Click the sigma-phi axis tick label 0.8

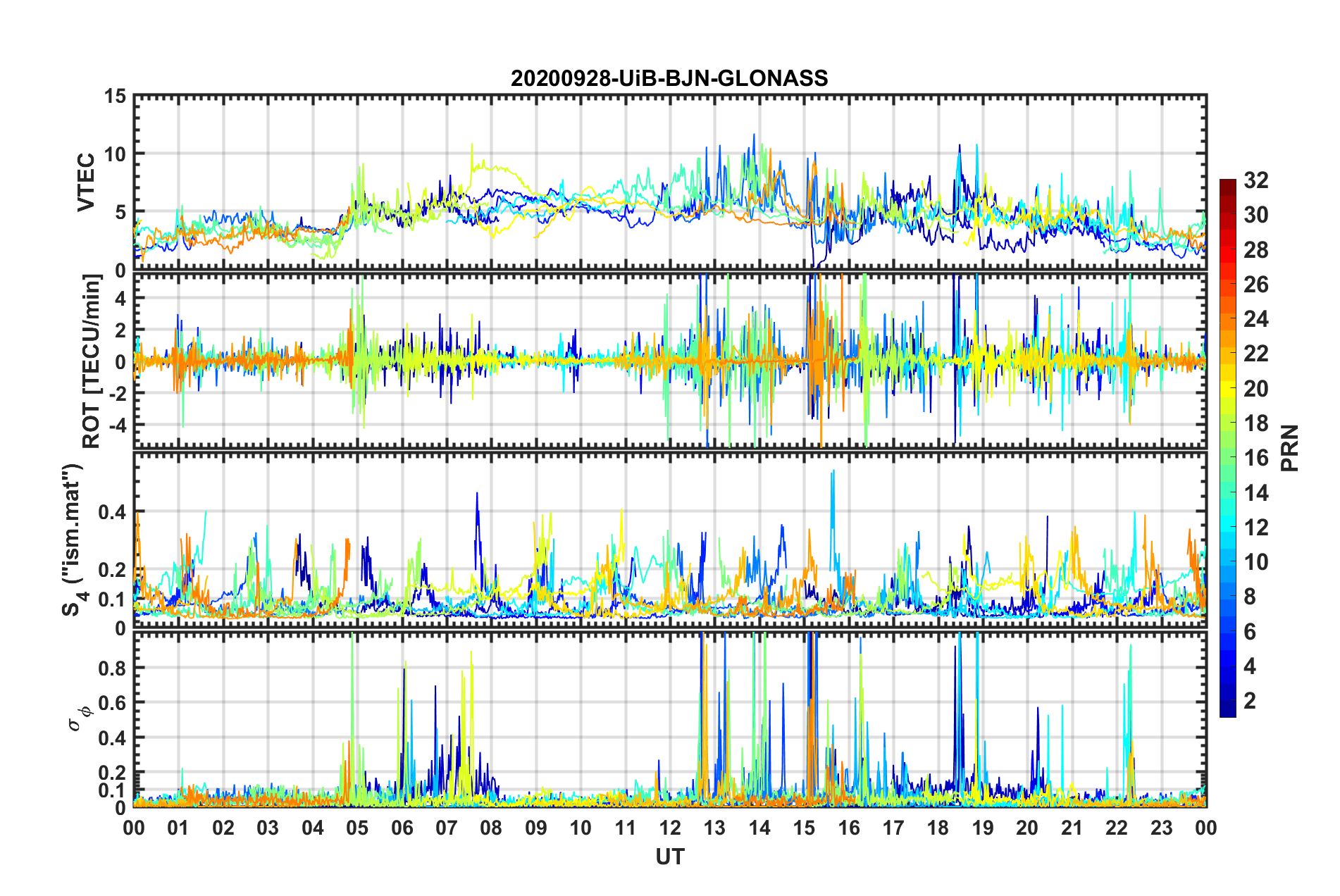point(111,668)
